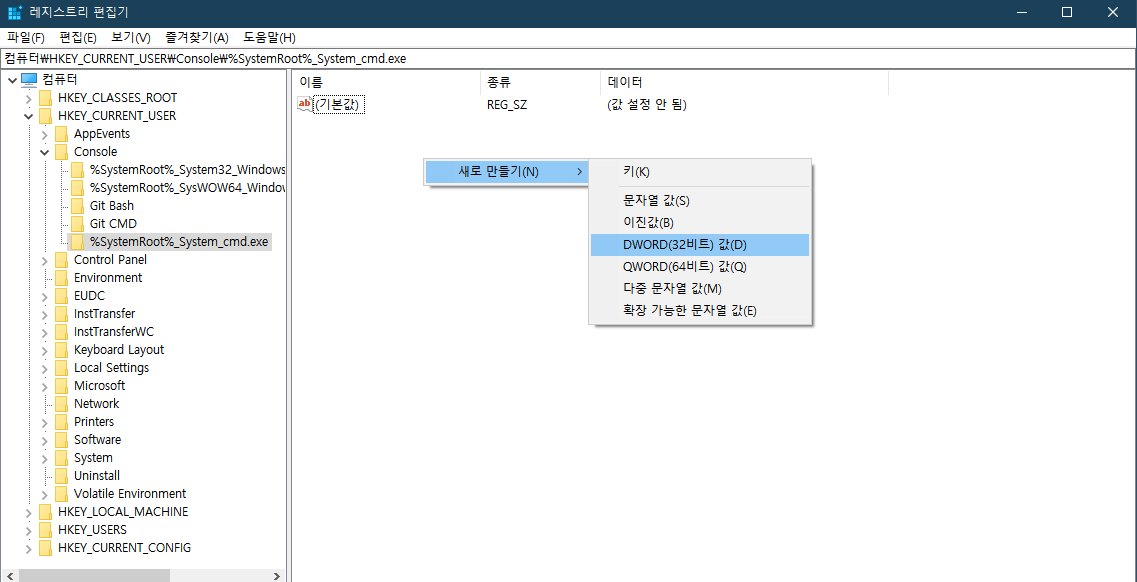Expand the HKEY_LOCAL_MACHINE node

point(28,512)
